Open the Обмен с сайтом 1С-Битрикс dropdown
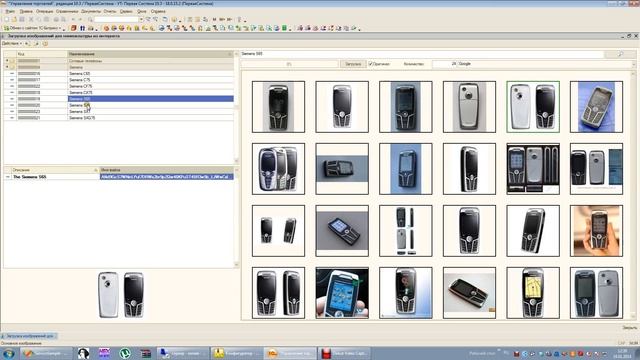This screenshot has width=640, height=360. click(34, 28)
